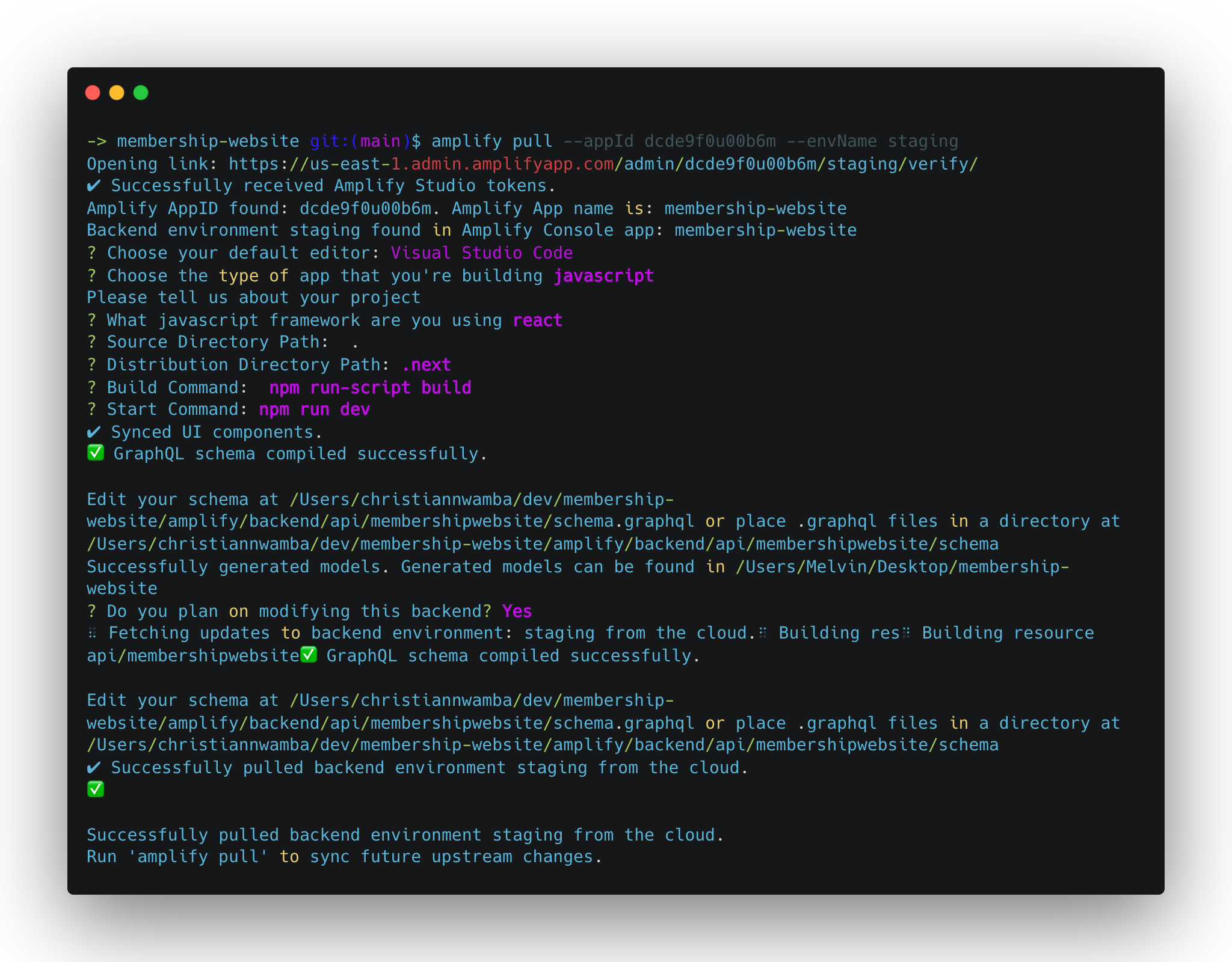This screenshot has height=962, width=1232.
Task: Click the 'Yes' answer for modifying backend
Action: [x=517, y=611]
